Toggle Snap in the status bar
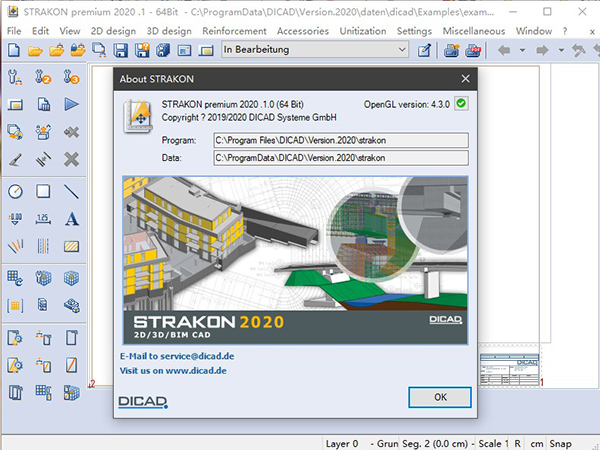 (560, 444)
